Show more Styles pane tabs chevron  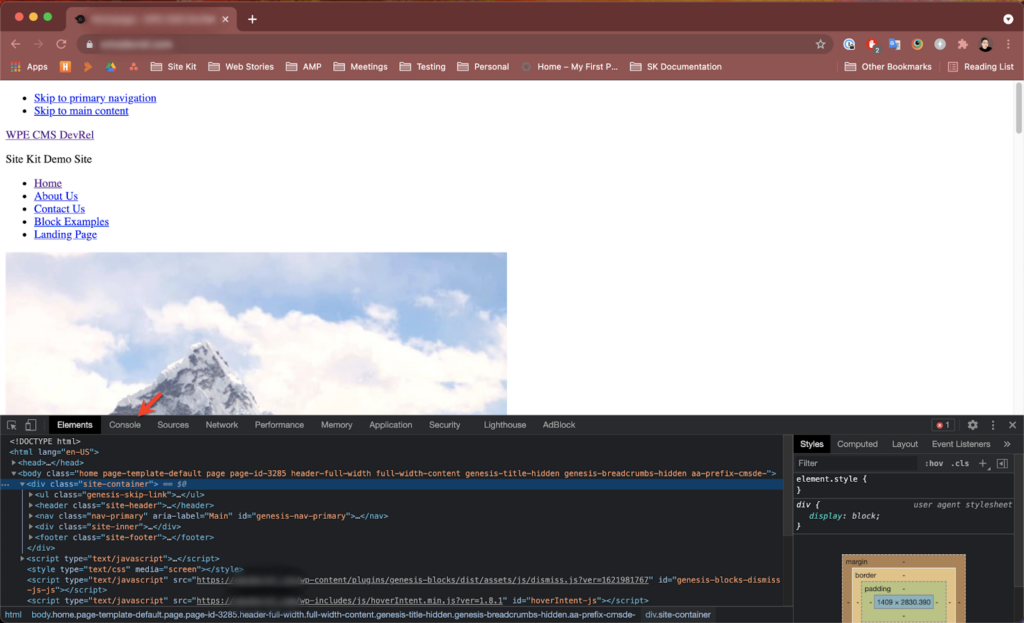1006,444
